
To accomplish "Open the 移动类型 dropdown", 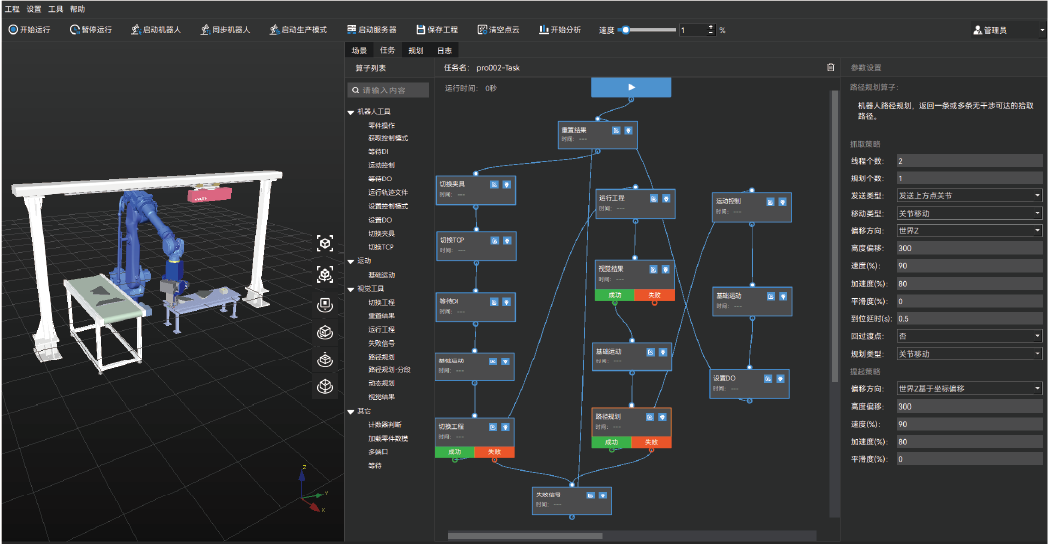I will click(969, 213).
